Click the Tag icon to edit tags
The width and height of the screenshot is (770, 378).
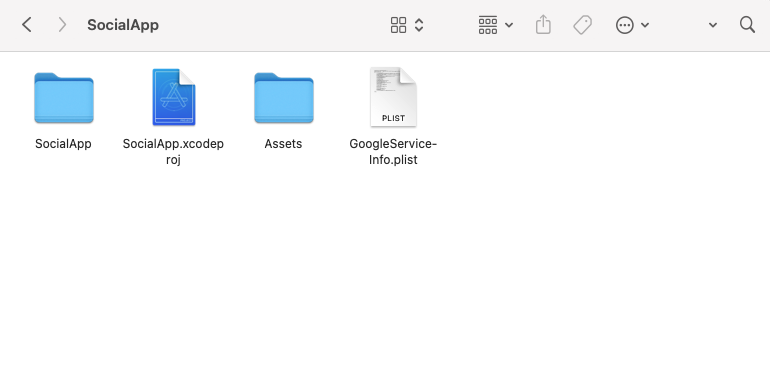582,25
